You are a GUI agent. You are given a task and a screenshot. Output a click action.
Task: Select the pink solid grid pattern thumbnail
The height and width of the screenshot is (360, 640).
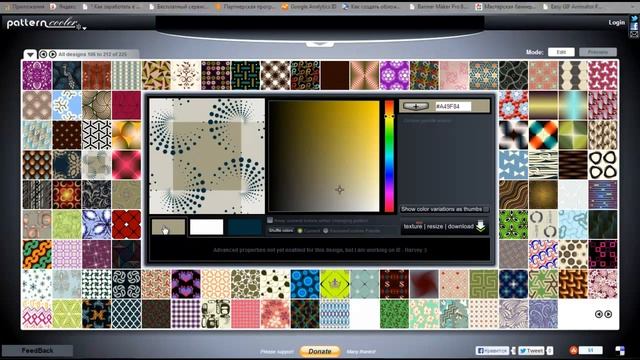click(x=245, y=314)
